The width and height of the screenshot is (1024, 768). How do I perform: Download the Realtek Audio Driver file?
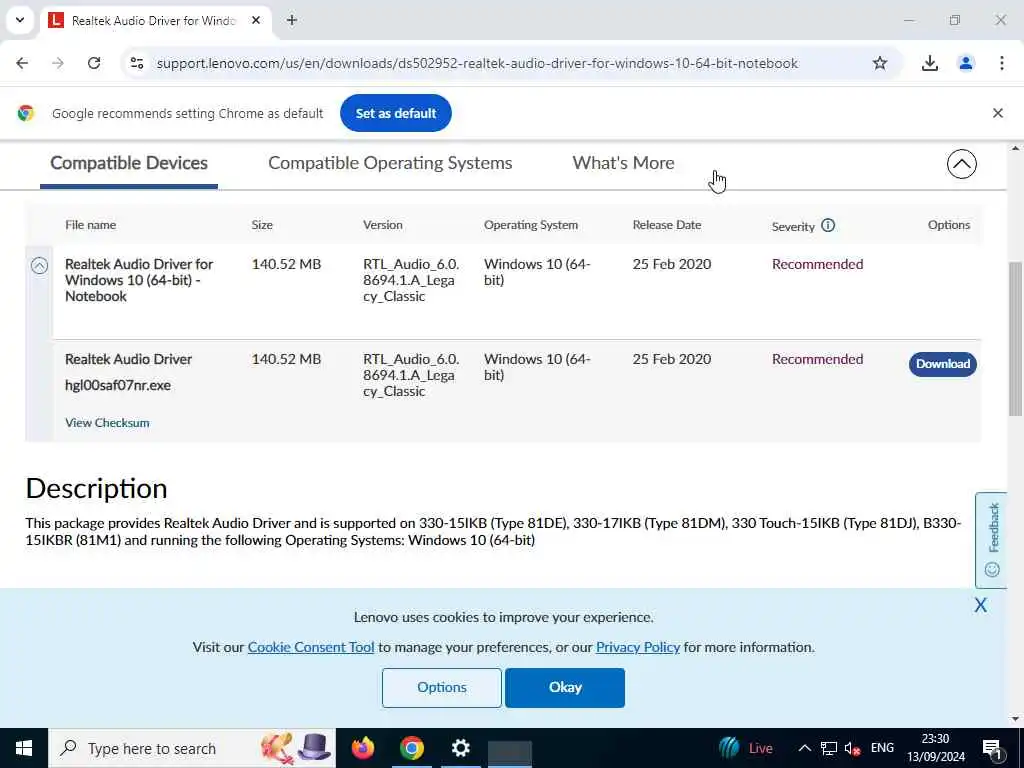coord(942,364)
